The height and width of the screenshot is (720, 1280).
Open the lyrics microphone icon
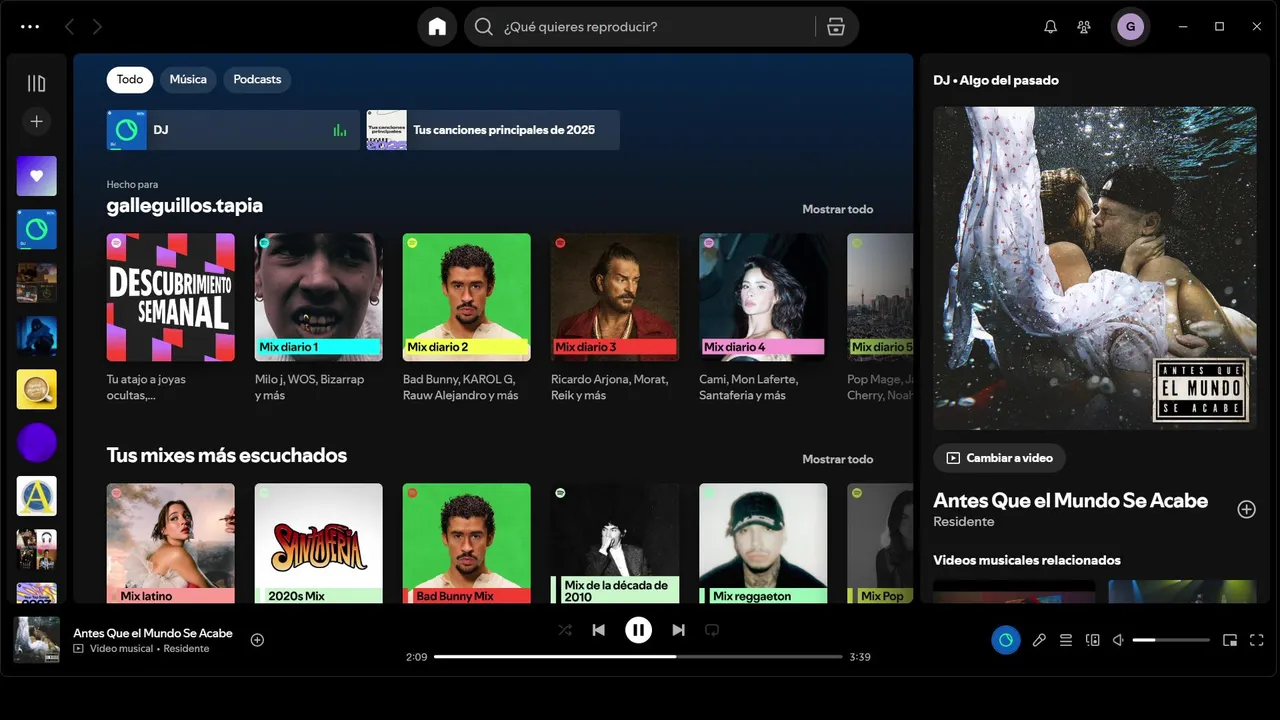pos(1039,640)
